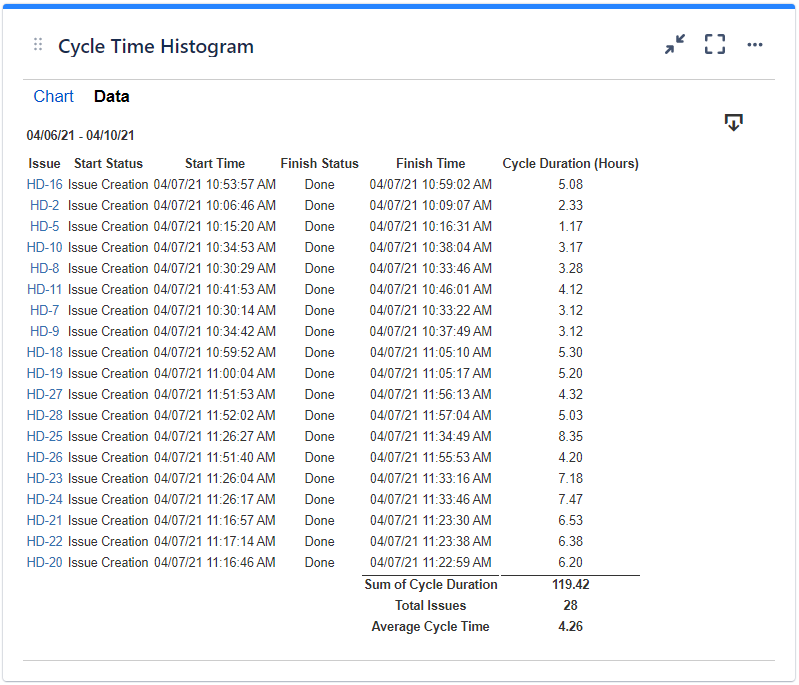Open issue HD-2 link
Screen dimensions: 799x685
coord(44,205)
